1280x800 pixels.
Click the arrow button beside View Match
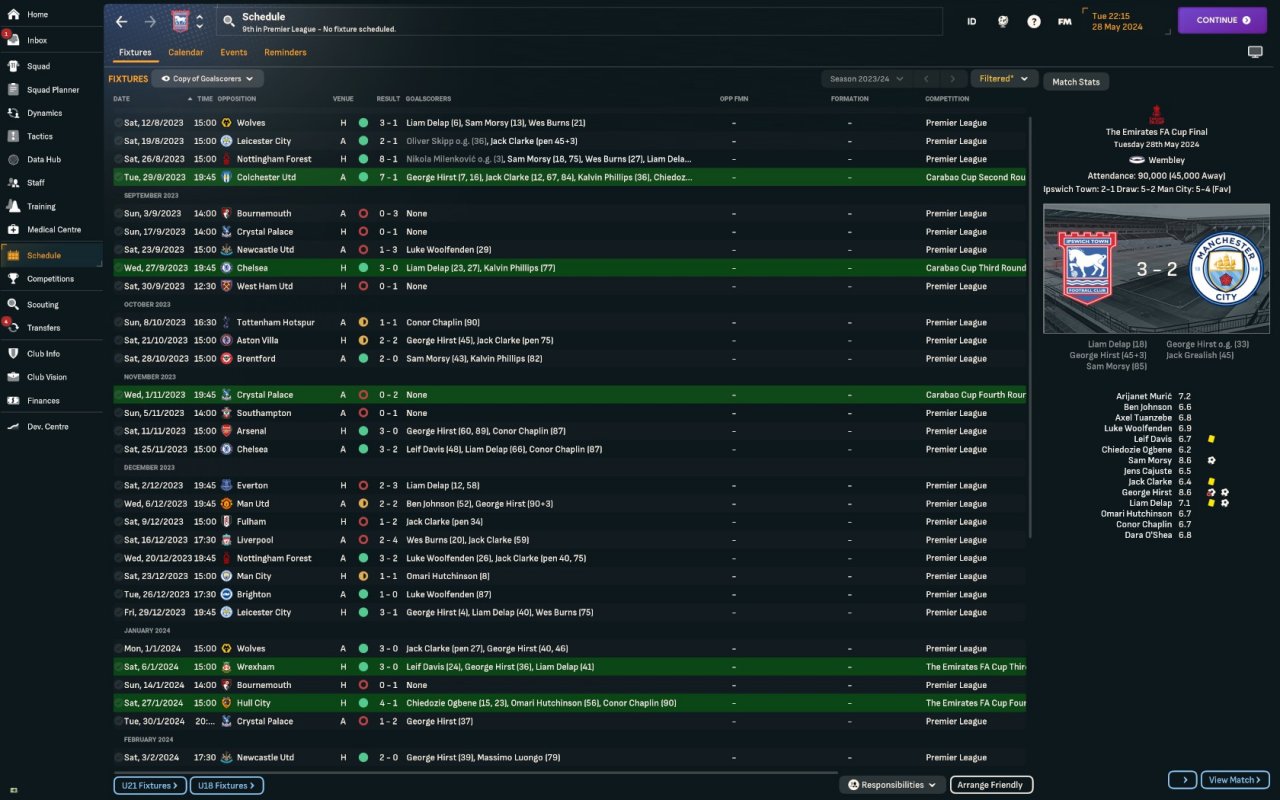pyautogui.click(x=1182, y=780)
